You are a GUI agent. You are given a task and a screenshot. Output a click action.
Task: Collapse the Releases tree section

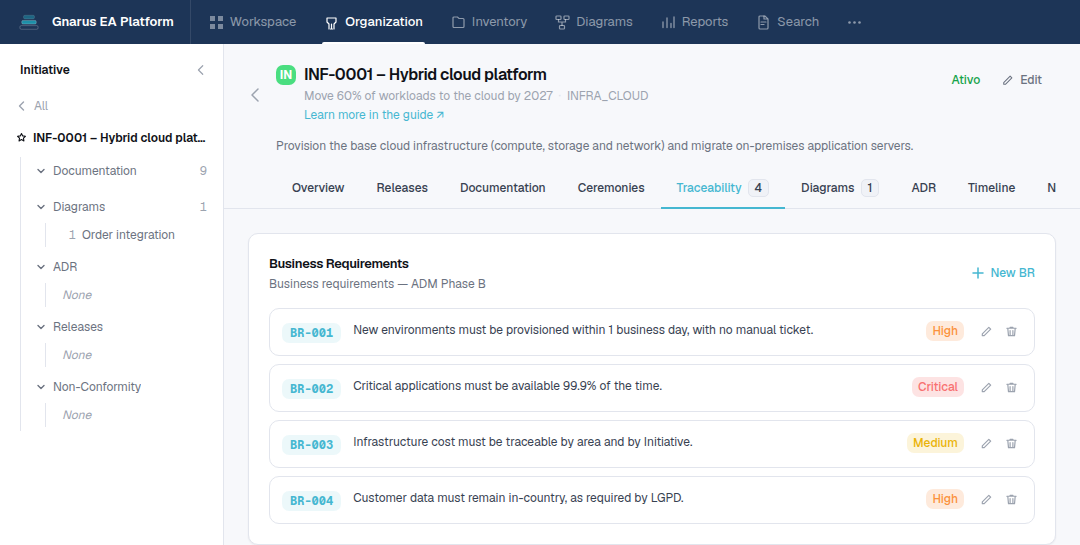(x=41, y=327)
